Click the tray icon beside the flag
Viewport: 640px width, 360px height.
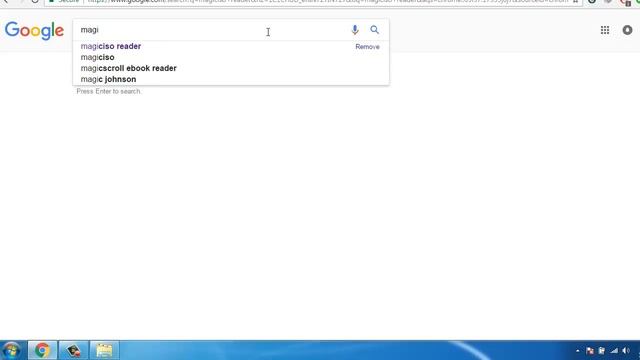point(602,351)
